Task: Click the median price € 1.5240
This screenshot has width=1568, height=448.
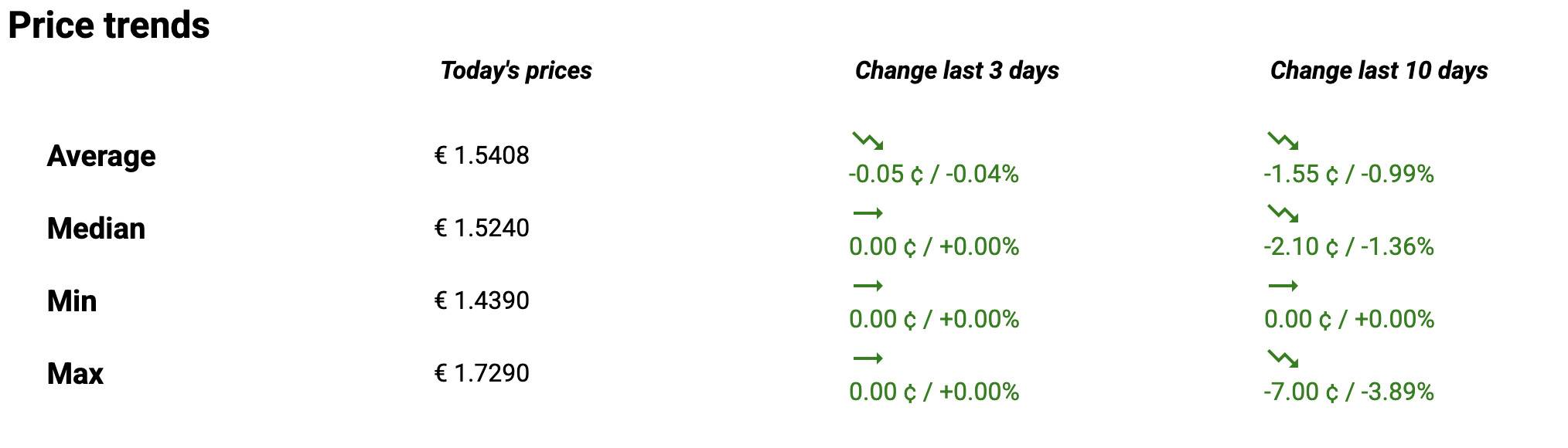Action: 482,228
